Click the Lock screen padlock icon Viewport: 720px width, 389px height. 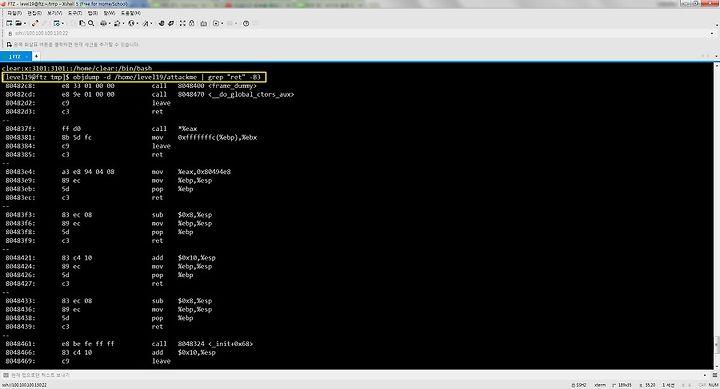tap(191, 23)
